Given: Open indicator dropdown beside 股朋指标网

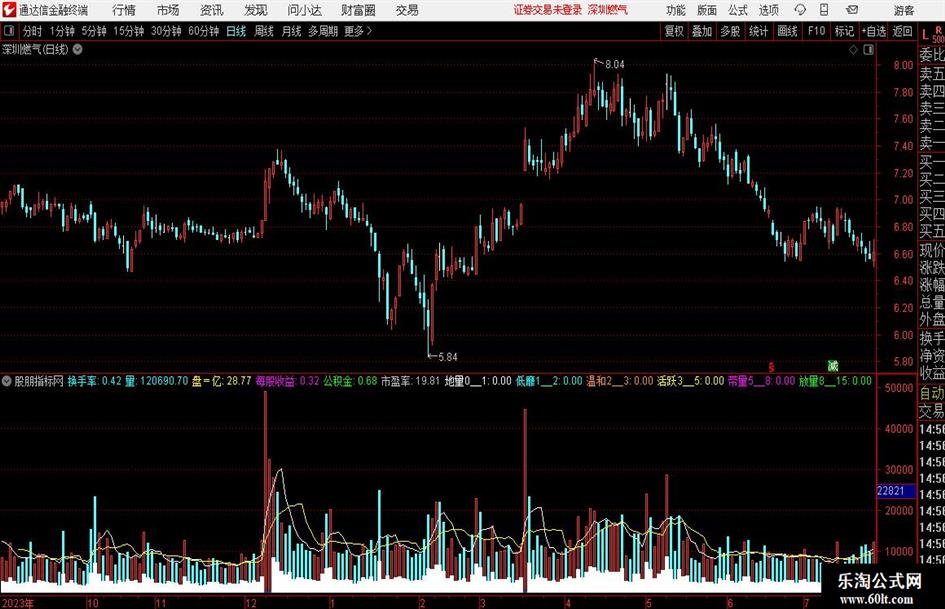Looking at the screenshot, I should [7, 381].
